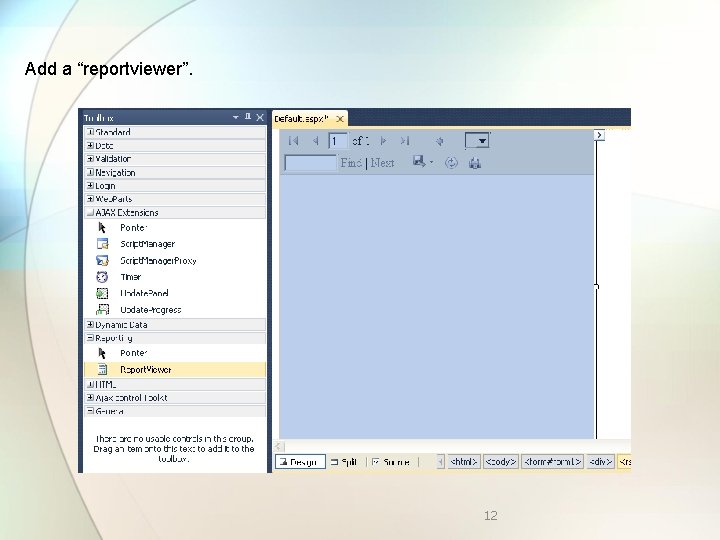This screenshot has width=720, height=540.
Task: Expand the Validation toolbox group
Action: pos(90,158)
